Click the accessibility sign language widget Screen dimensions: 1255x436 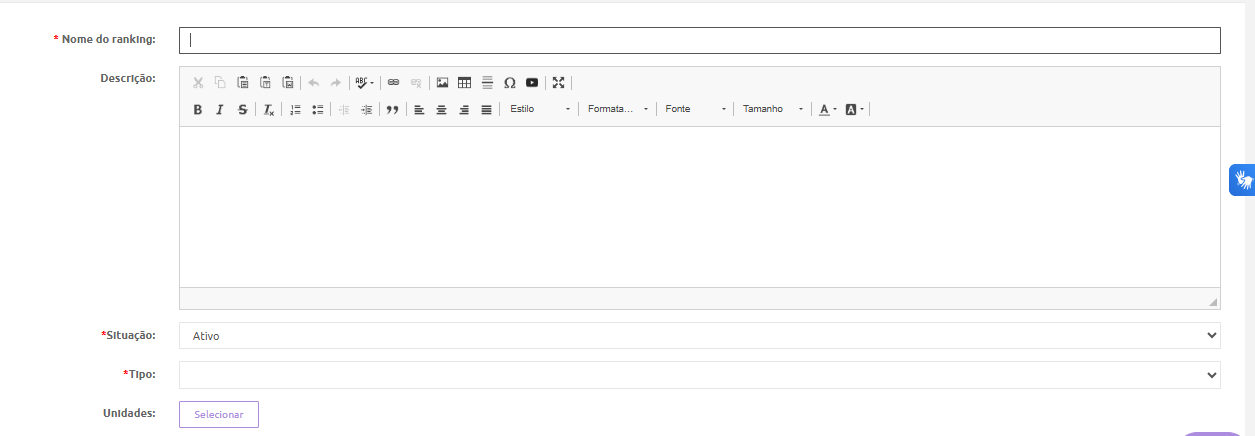click(1242, 180)
